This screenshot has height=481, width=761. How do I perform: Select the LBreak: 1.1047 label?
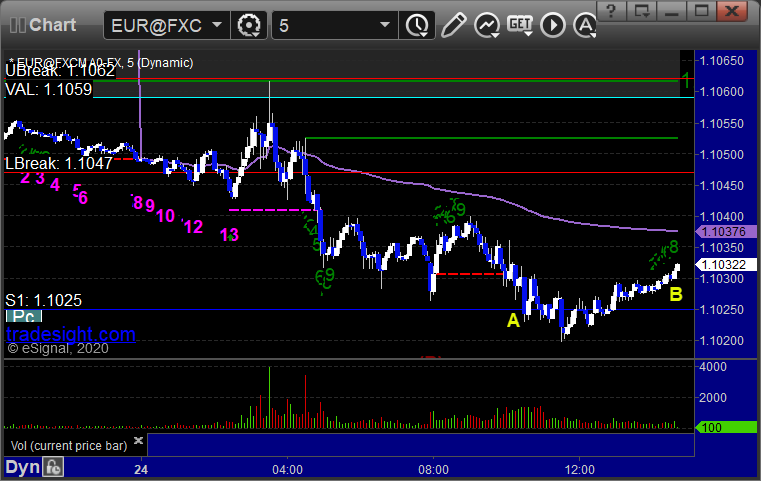[59, 164]
